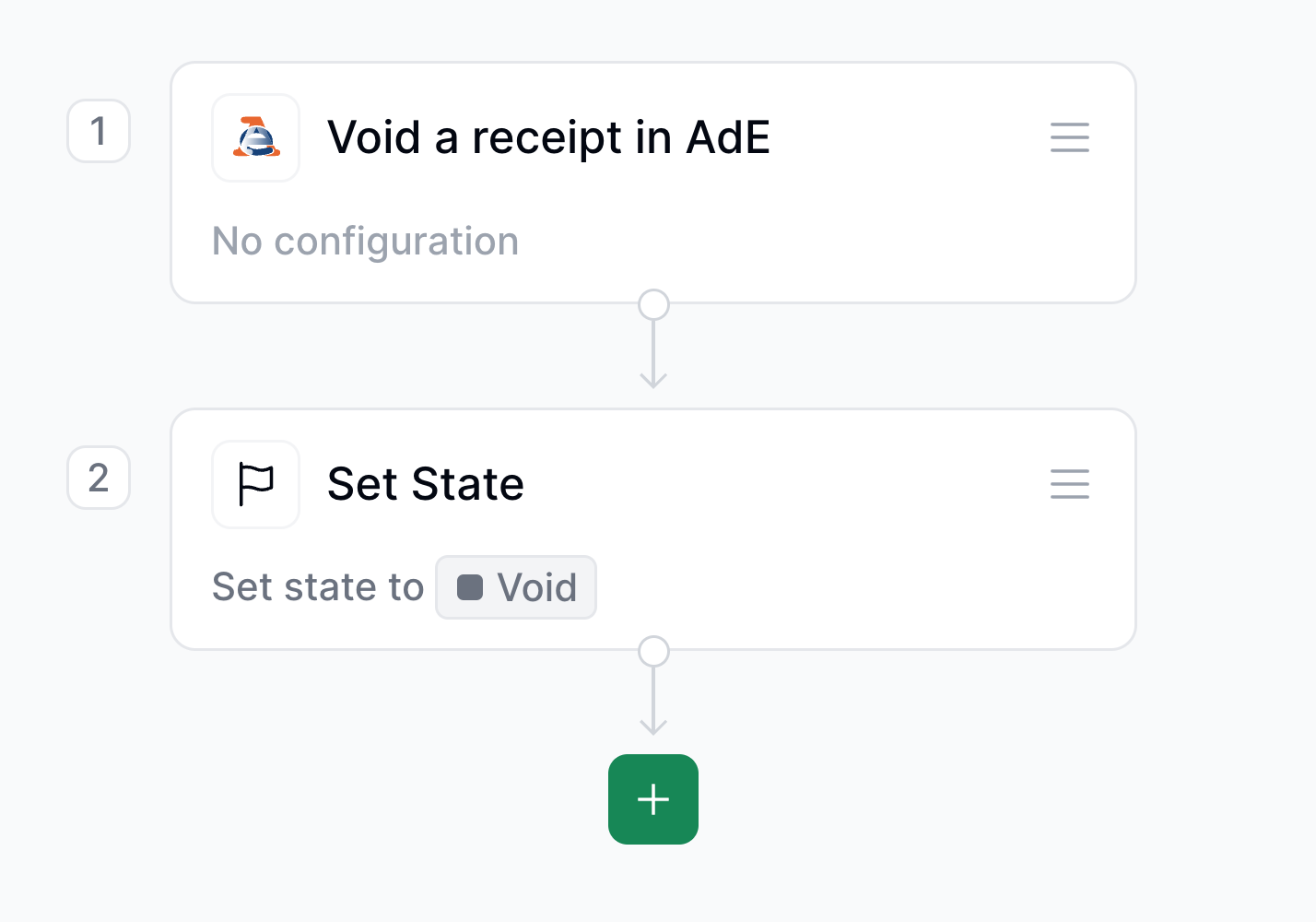The height and width of the screenshot is (922, 1316).
Task: Open the hamburger menu for Set State
Action: point(1069,484)
